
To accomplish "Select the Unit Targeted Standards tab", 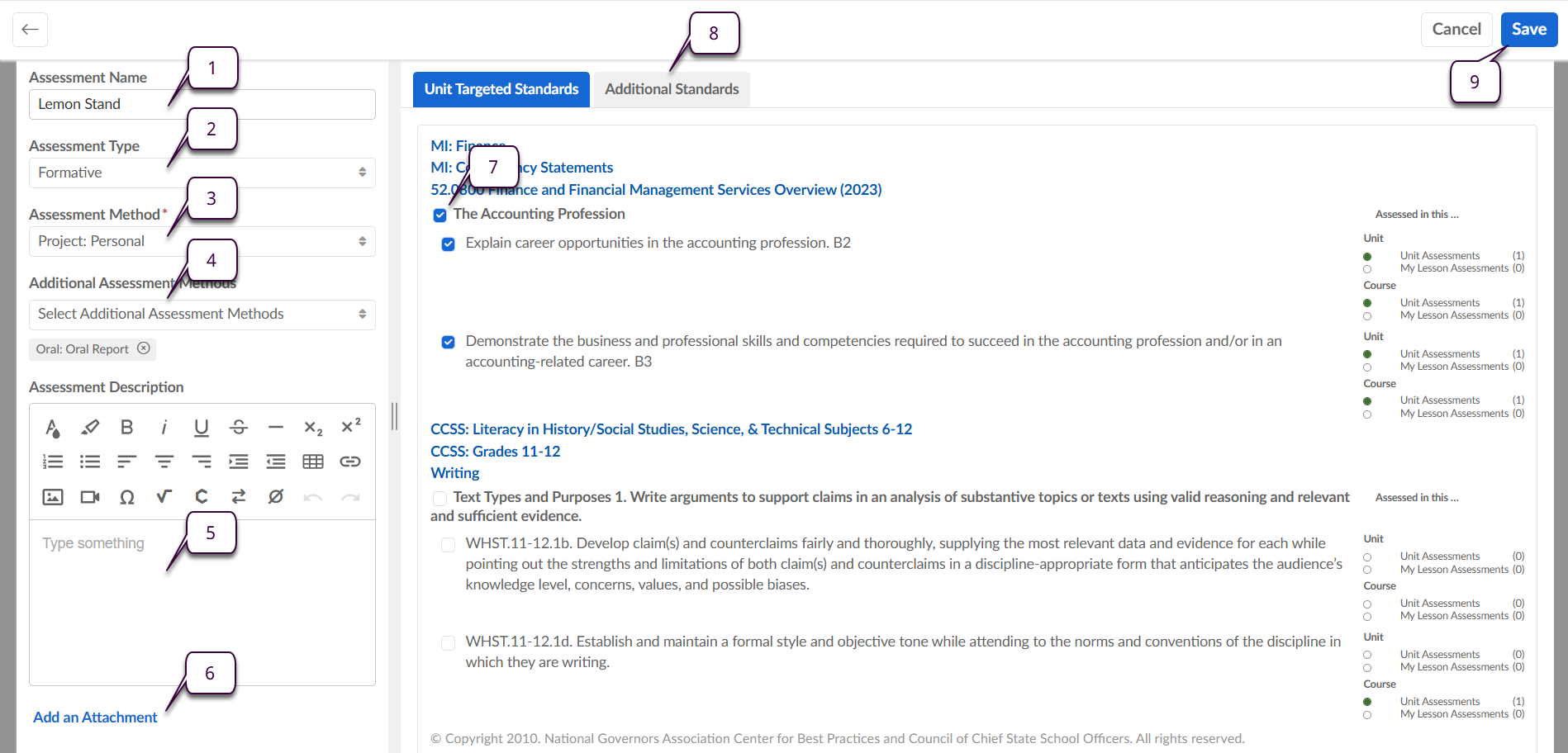I will tap(501, 89).
